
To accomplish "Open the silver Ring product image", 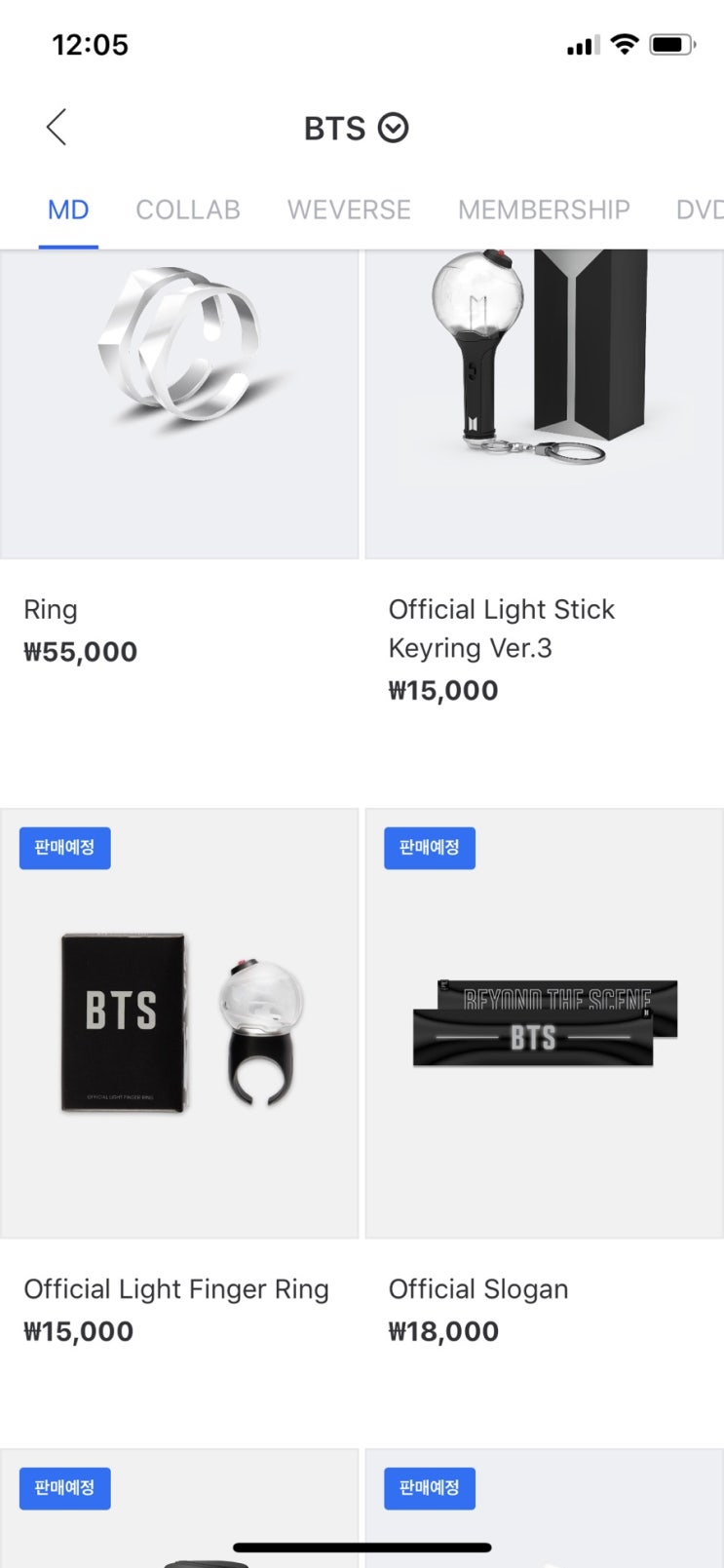I will click(179, 403).
